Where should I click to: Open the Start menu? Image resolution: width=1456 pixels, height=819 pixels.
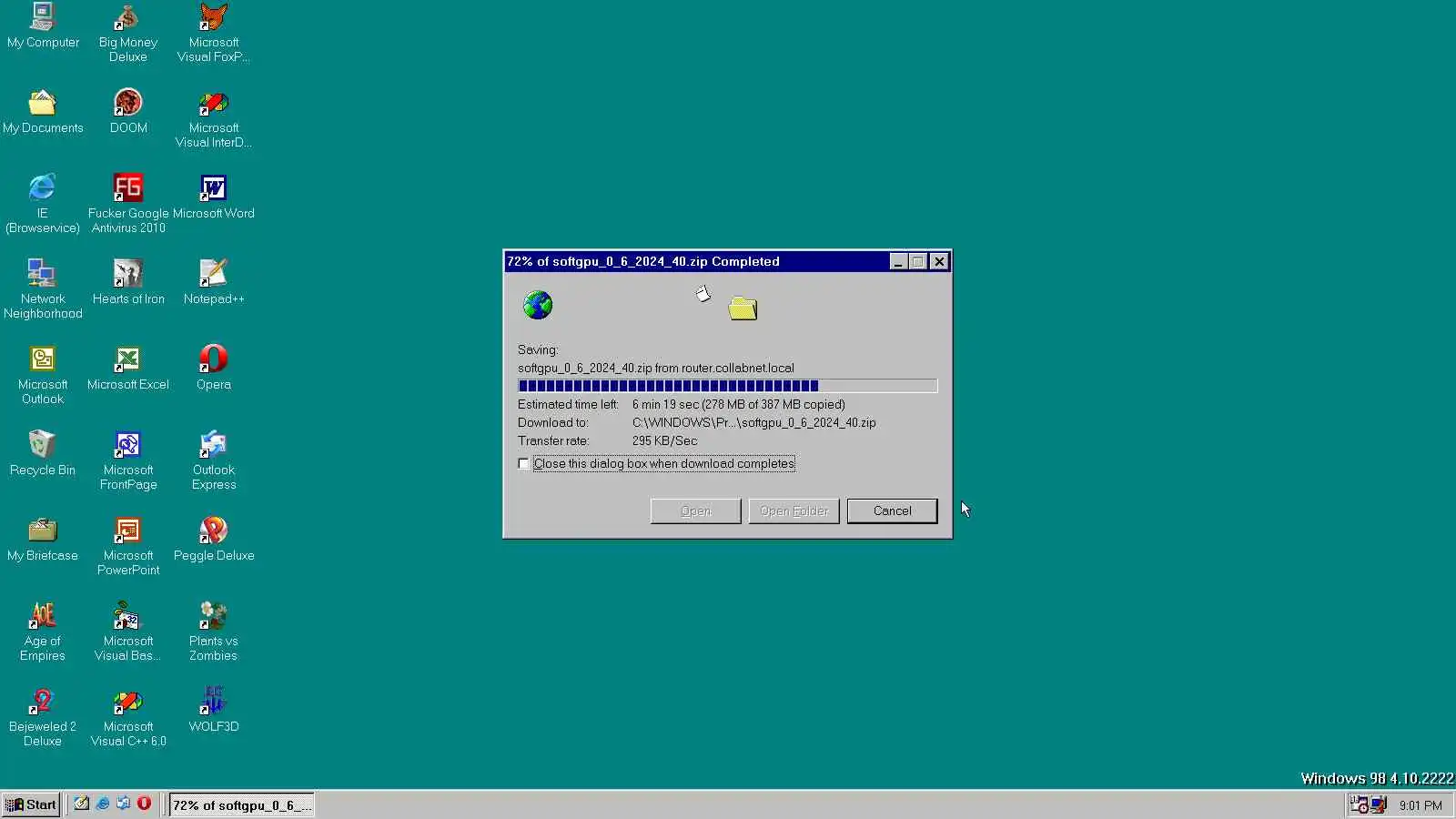(31, 804)
